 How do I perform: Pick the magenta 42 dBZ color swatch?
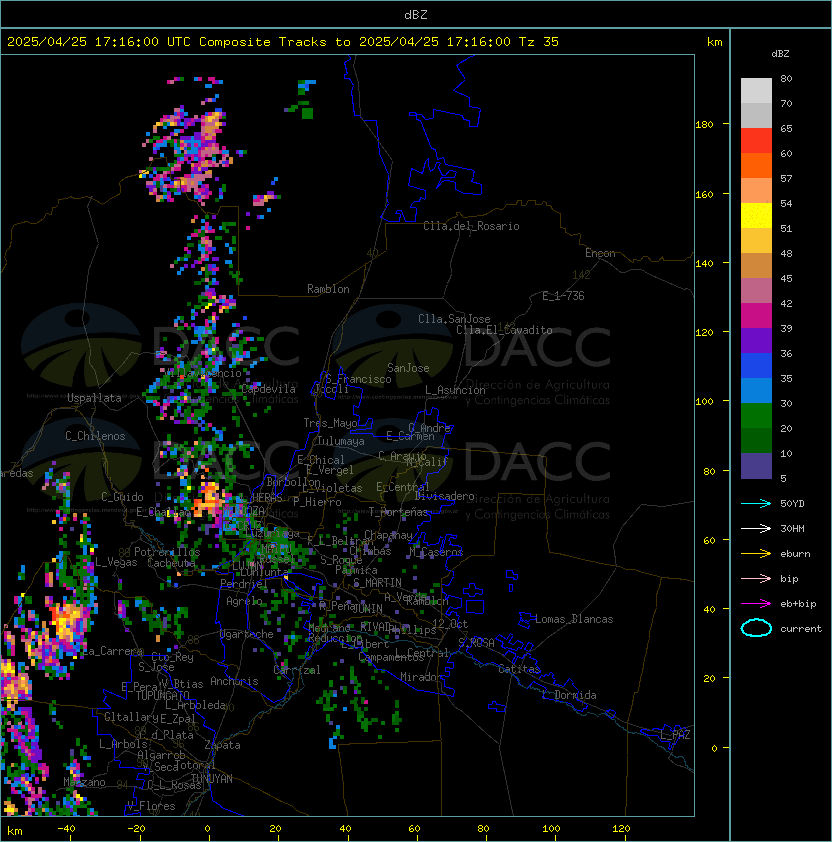pyautogui.click(x=756, y=316)
